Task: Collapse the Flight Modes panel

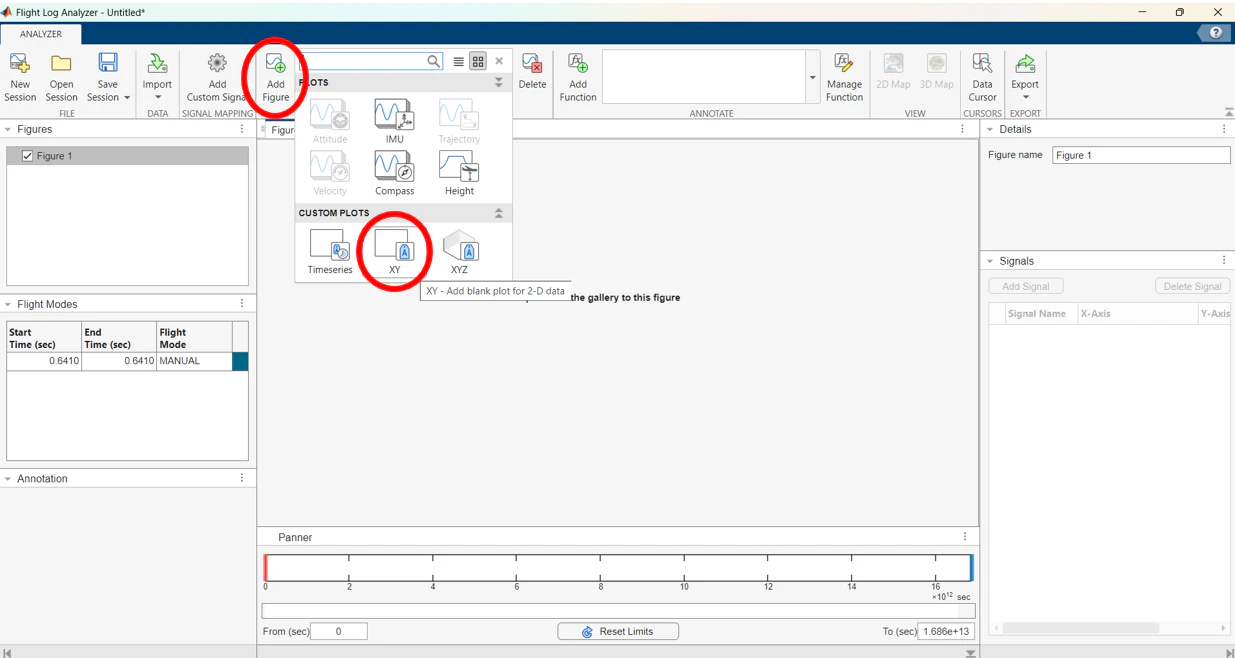Action: click(x=8, y=304)
